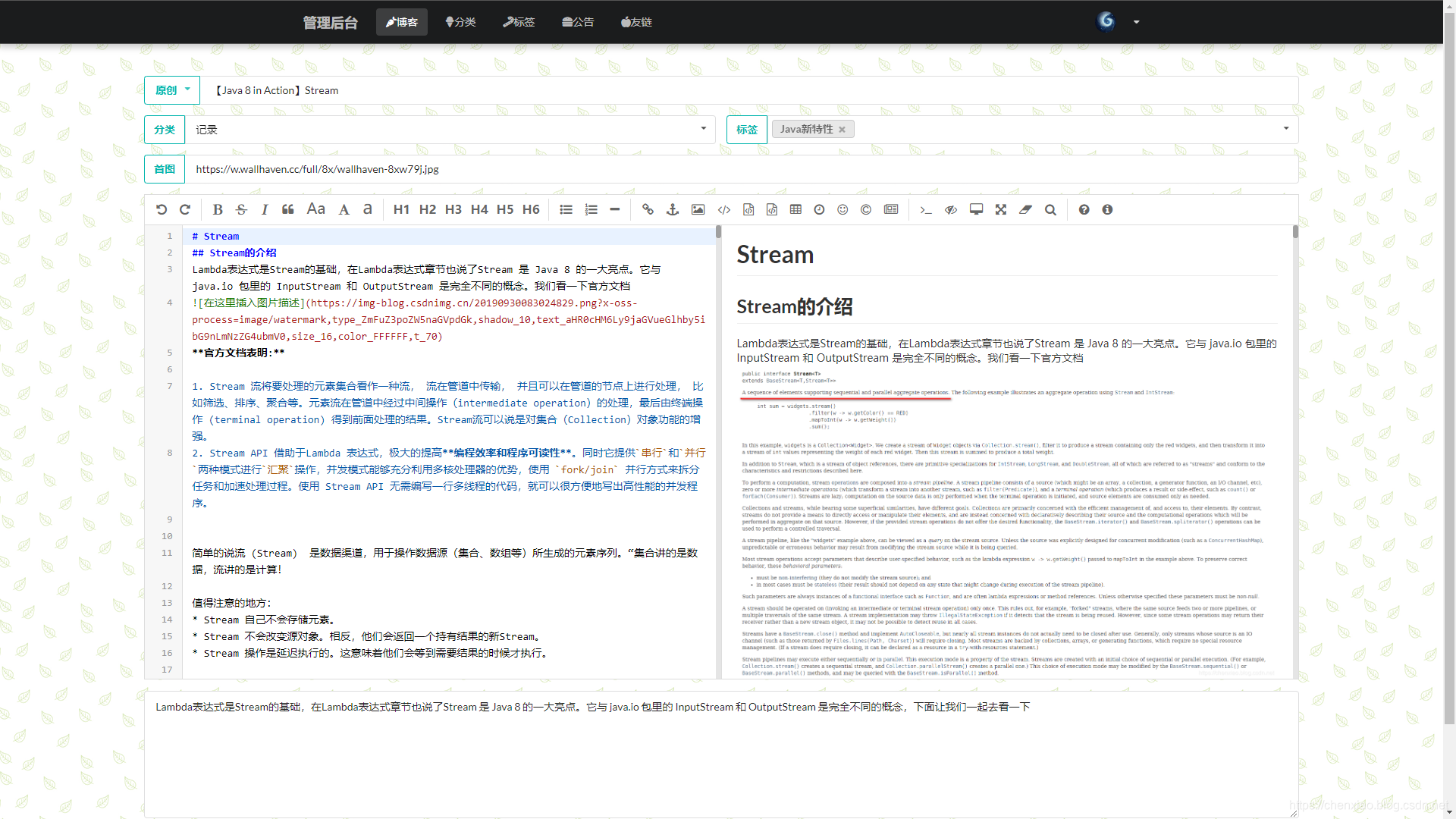Open search with the magnifier icon

click(x=1050, y=210)
